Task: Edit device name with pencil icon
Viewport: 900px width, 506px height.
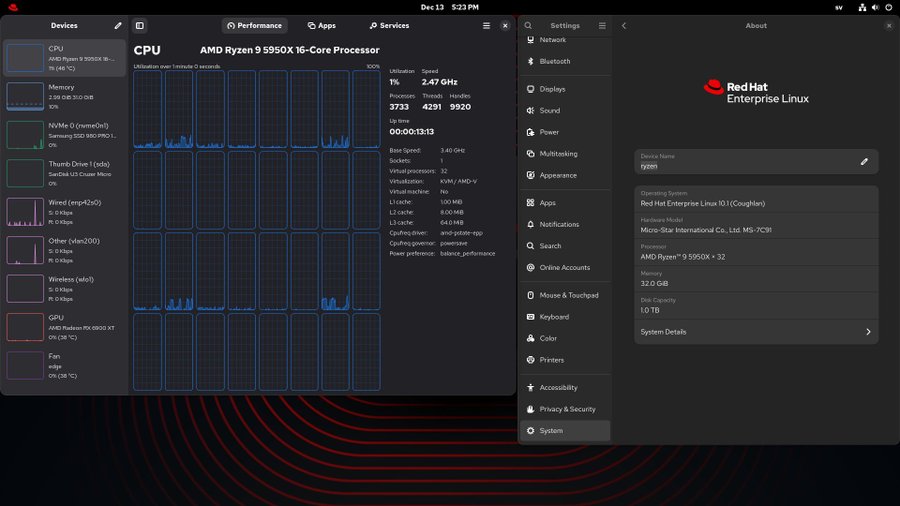Action: (x=864, y=161)
